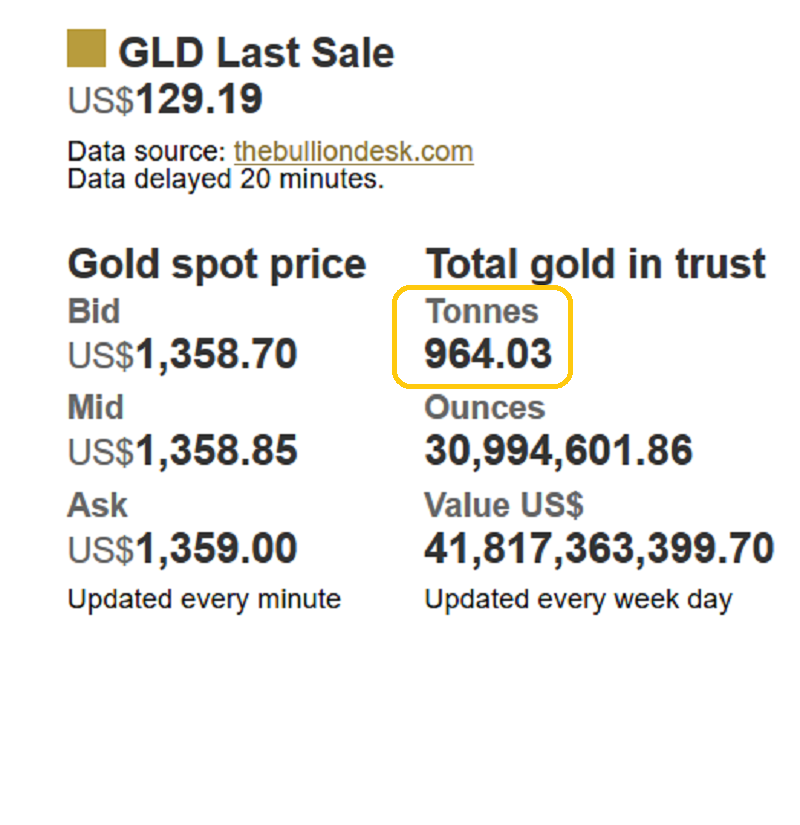Click the GLD Last Sale heading
The image size is (800, 825).
(x=256, y=52)
